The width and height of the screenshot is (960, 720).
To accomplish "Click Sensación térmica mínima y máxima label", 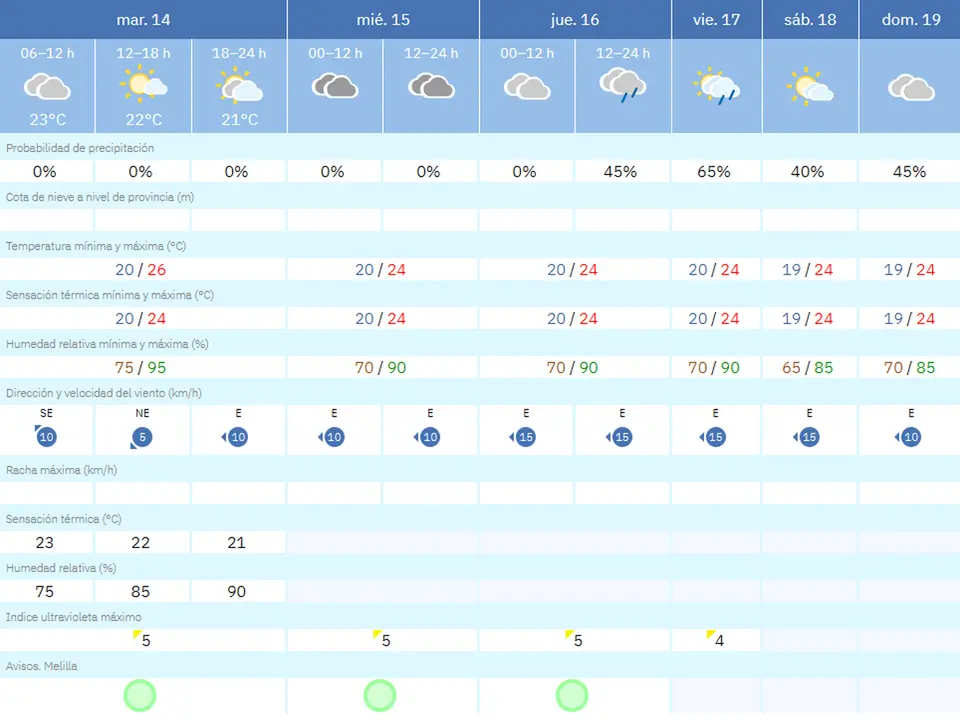I will (x=110, y=295).
